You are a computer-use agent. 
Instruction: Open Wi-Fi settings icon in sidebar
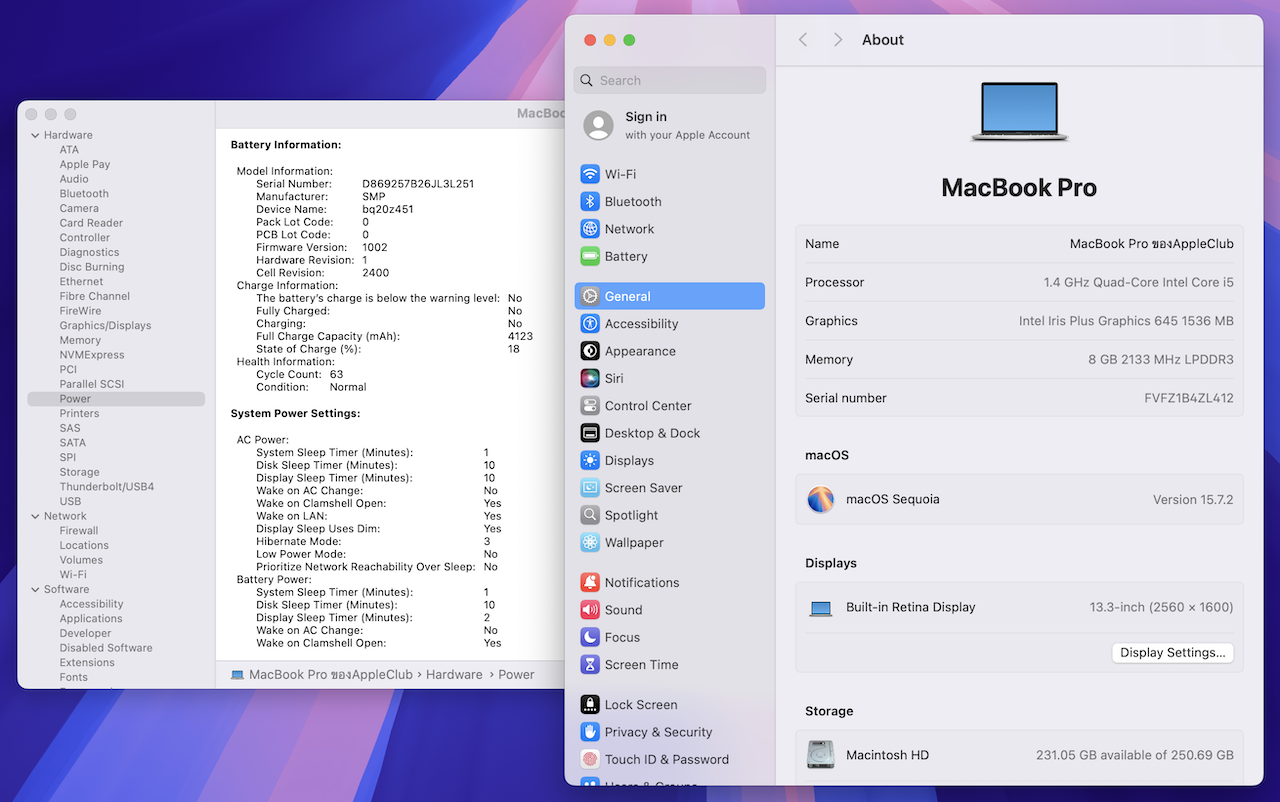(x=590, y=174)
